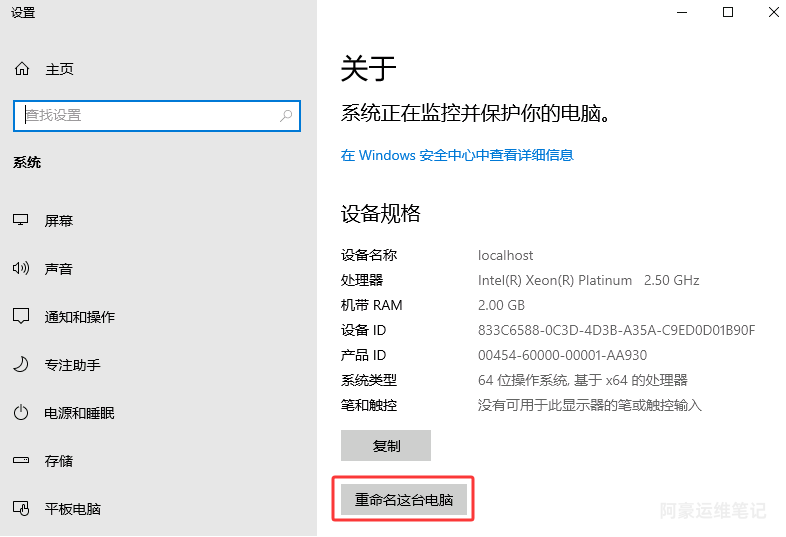The width and height of the screenshot is (786, 537).
Task: Open 专注助手 settings page
Action: point(73,365)
